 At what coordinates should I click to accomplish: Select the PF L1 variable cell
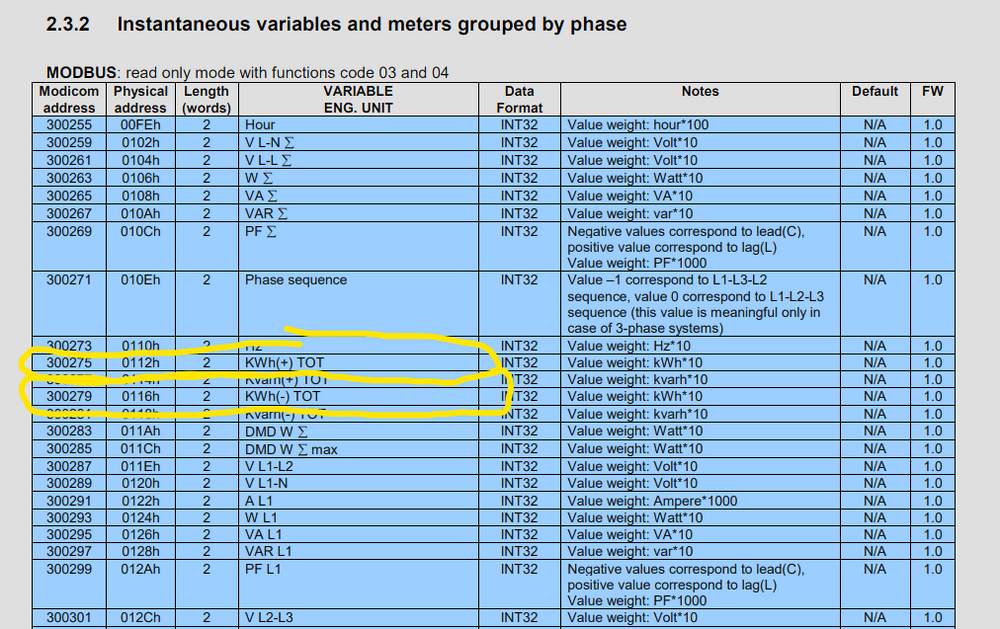261,569
